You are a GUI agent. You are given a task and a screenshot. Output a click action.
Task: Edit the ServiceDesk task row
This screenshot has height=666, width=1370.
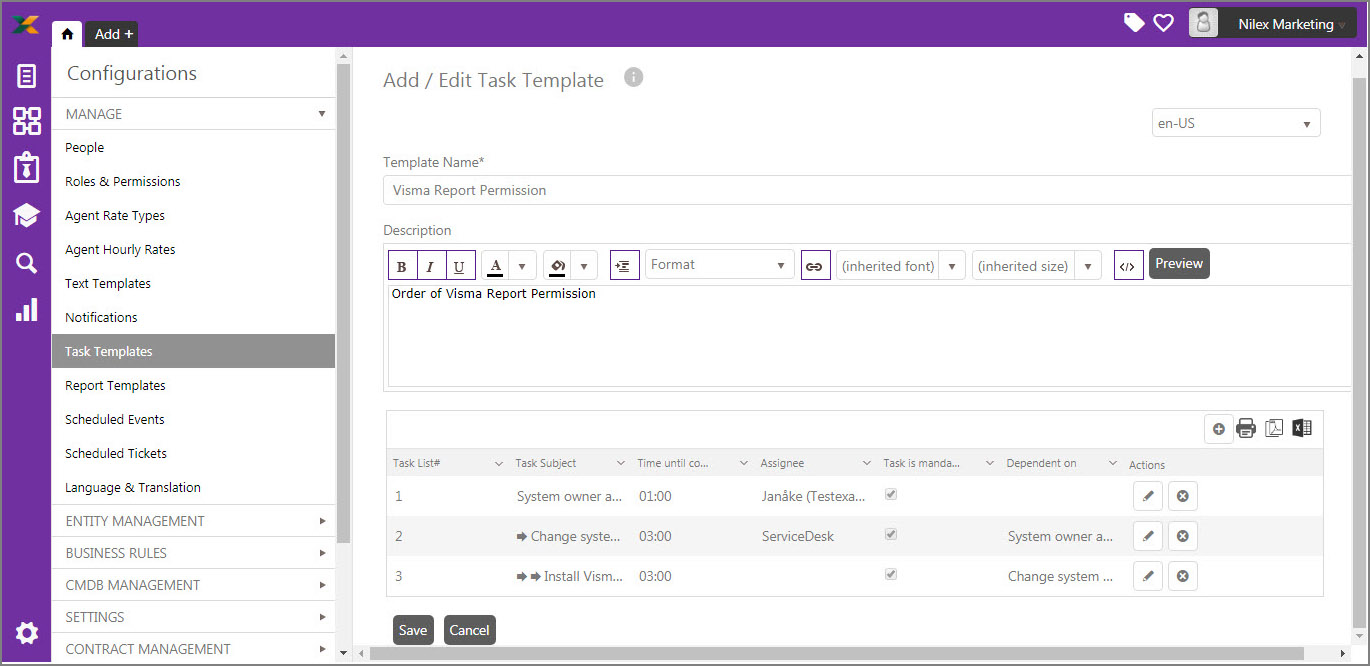click(1148, 536)
